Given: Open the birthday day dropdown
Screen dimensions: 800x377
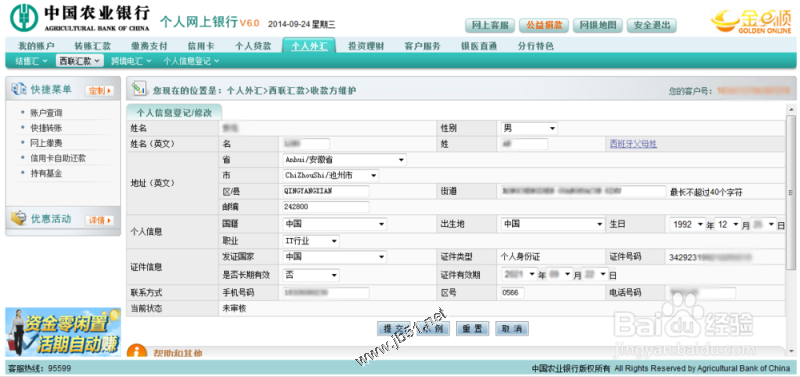Looking at the screenshot, I should tap(763, 224).
